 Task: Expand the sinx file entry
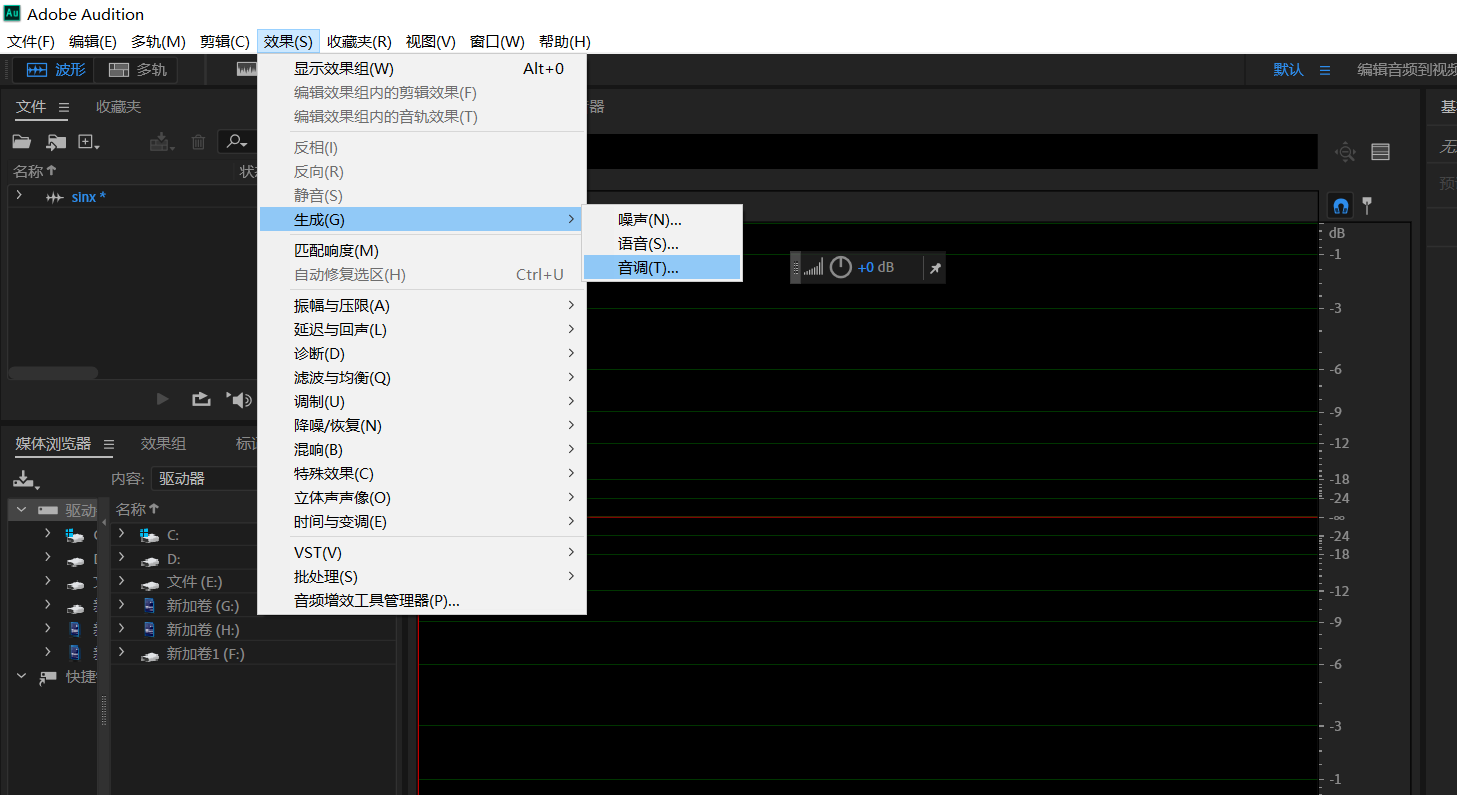(x=19, y=196)
